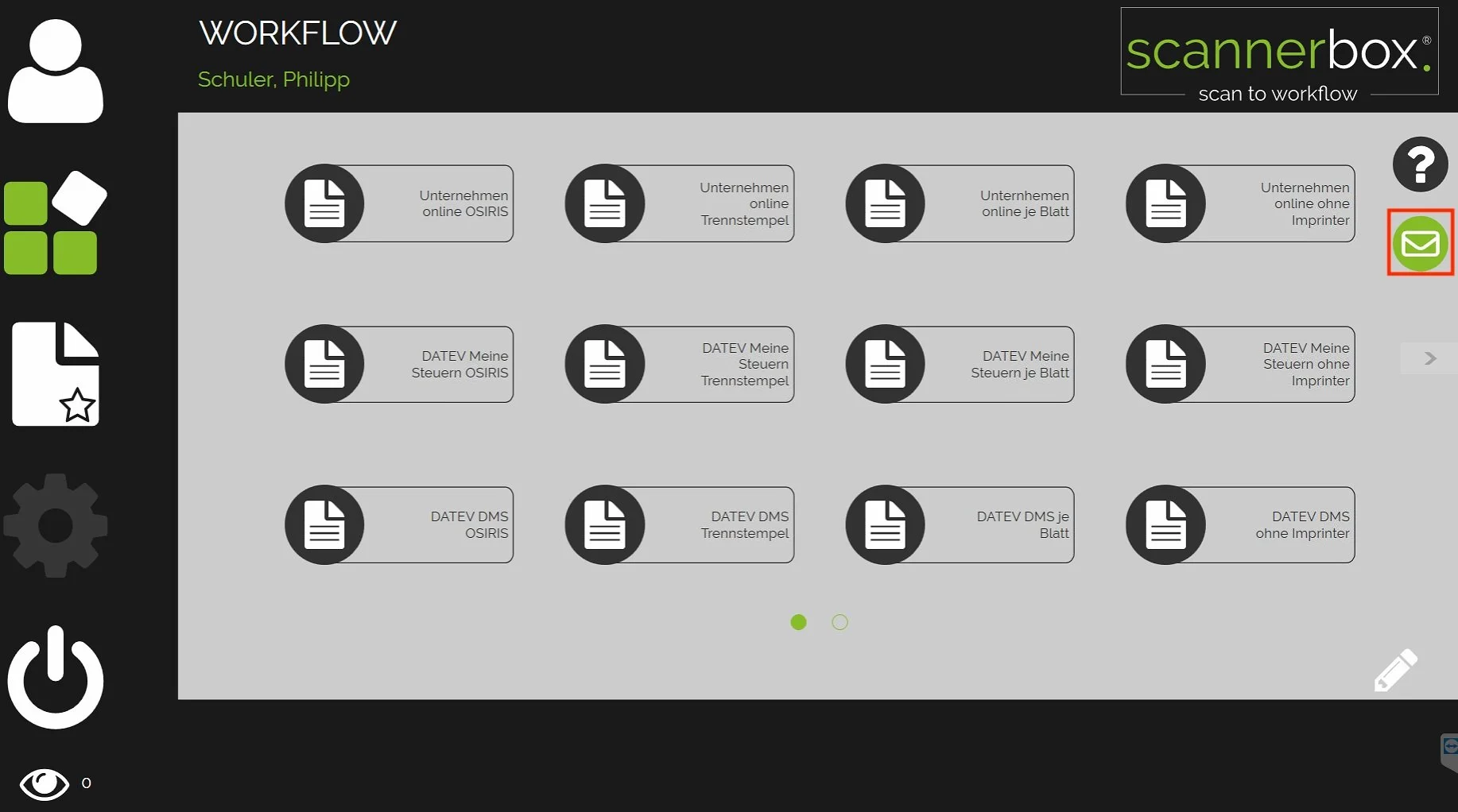The image size is (1458, 812).
Task: Click the green email envelope icon
Action: click(1421, 243)
